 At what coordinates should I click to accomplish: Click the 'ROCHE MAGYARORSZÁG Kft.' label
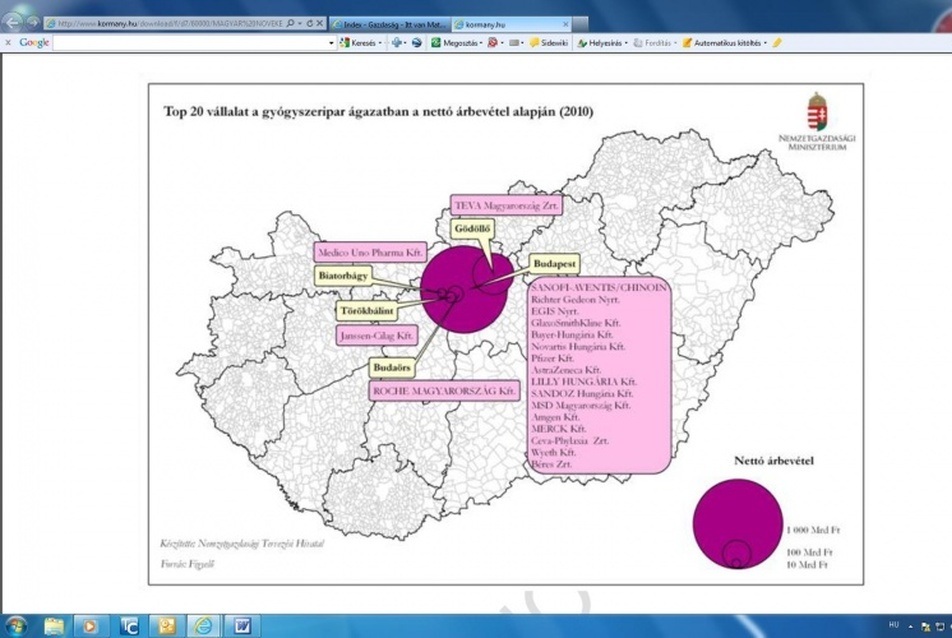pyautogui.click(x=444, y=392)
